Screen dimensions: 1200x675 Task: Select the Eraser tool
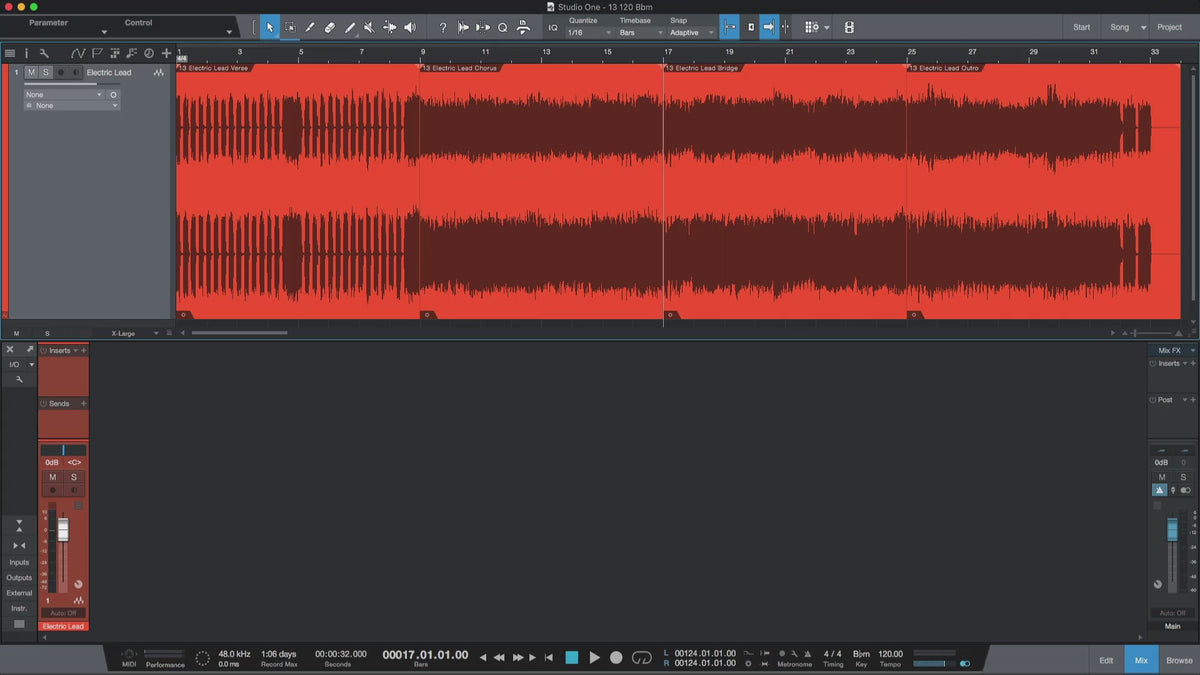point(330,28)
